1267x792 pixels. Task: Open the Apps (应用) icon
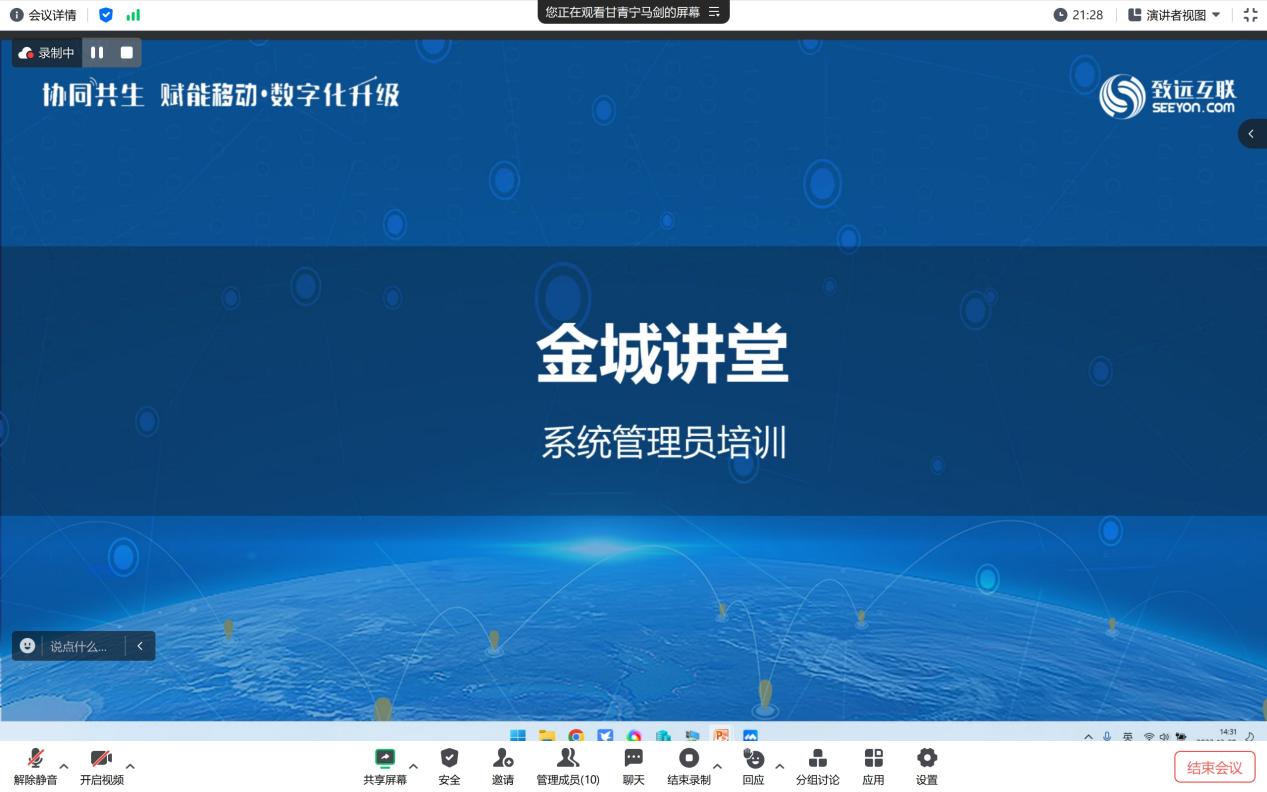pyautogui.click(x=873, y=759)
